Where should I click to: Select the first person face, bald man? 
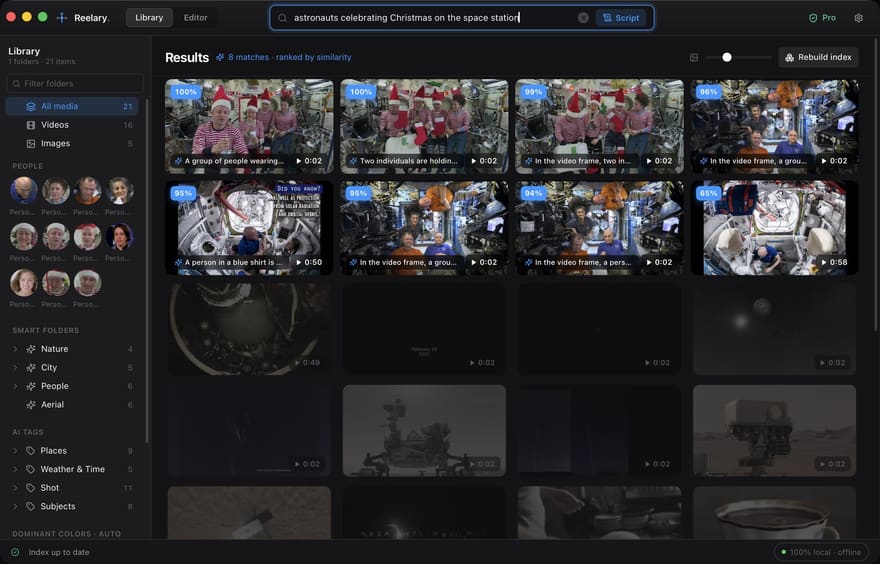pyautogui.click(x=24, y=191)
